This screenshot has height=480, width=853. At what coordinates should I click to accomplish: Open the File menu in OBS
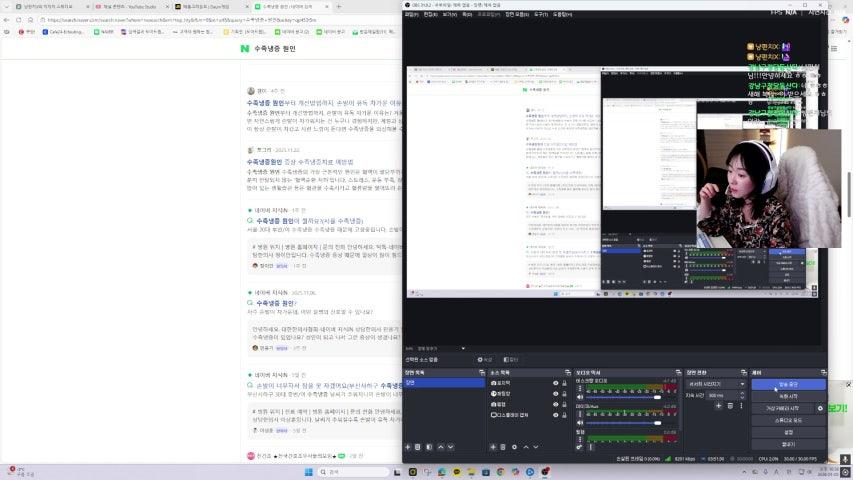[x=412, y=15]
